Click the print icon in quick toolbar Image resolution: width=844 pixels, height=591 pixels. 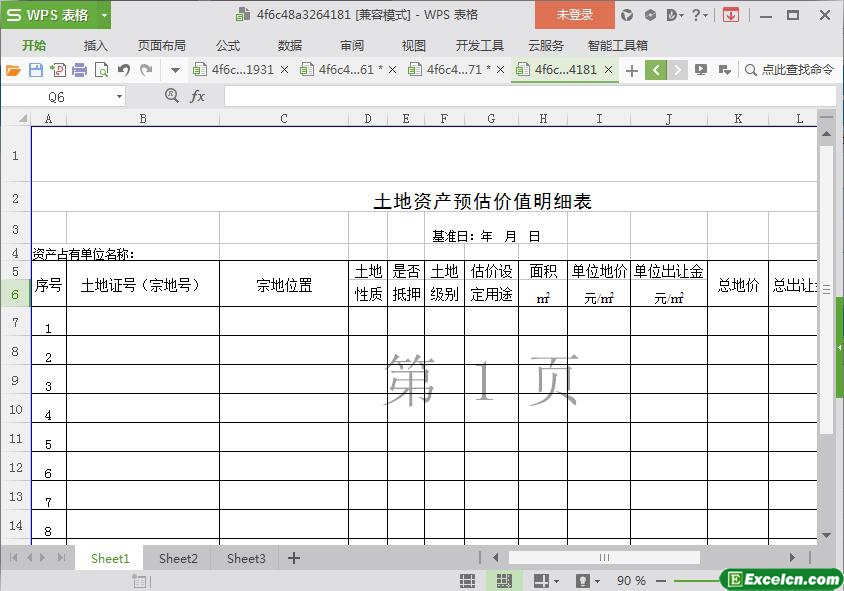(79, 70)
